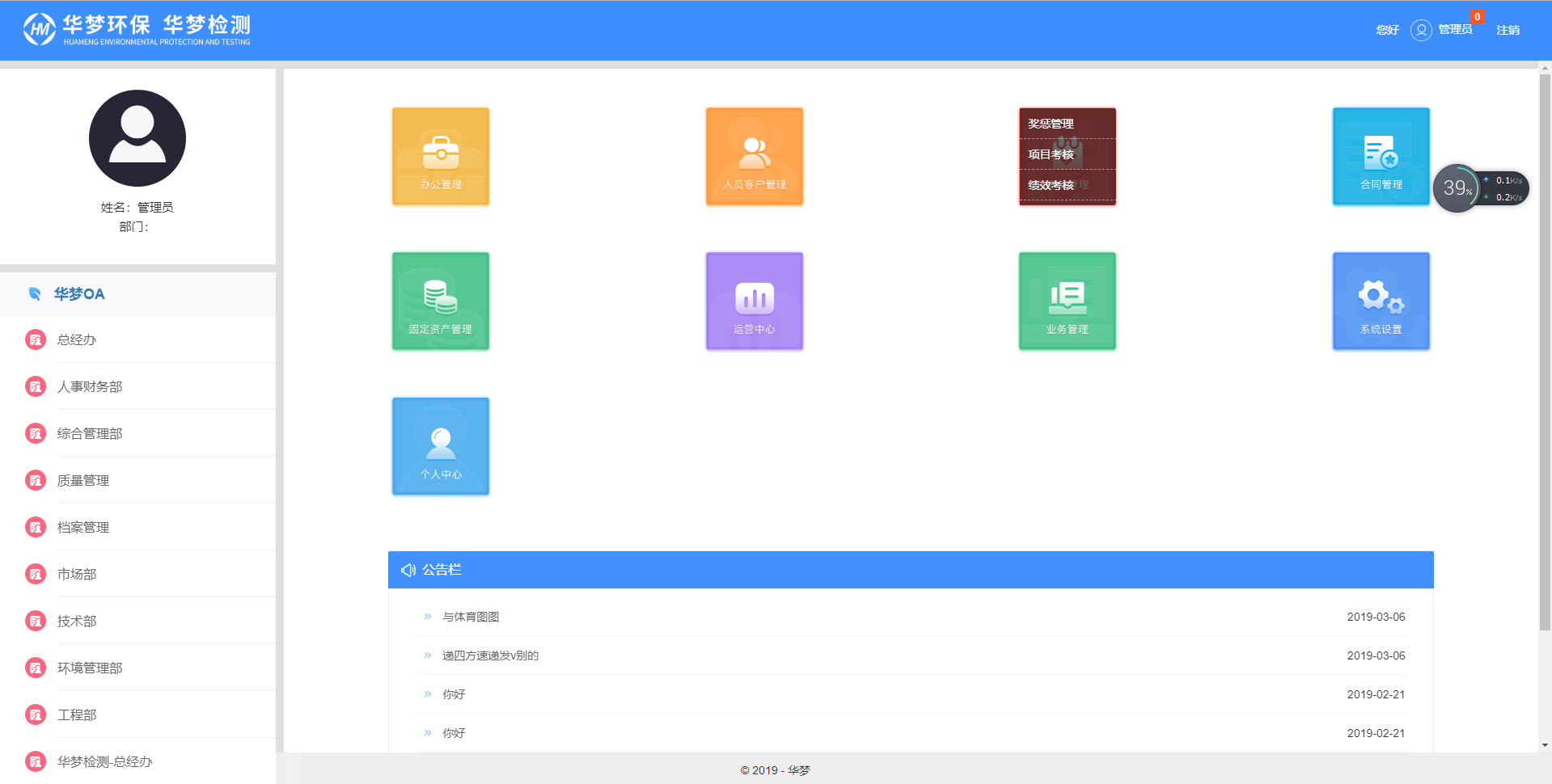Image resolution: width=1552 pixels, height=784 pixels.
Task: Click the large profile avatar picture
Action: (x=137, y=138)
